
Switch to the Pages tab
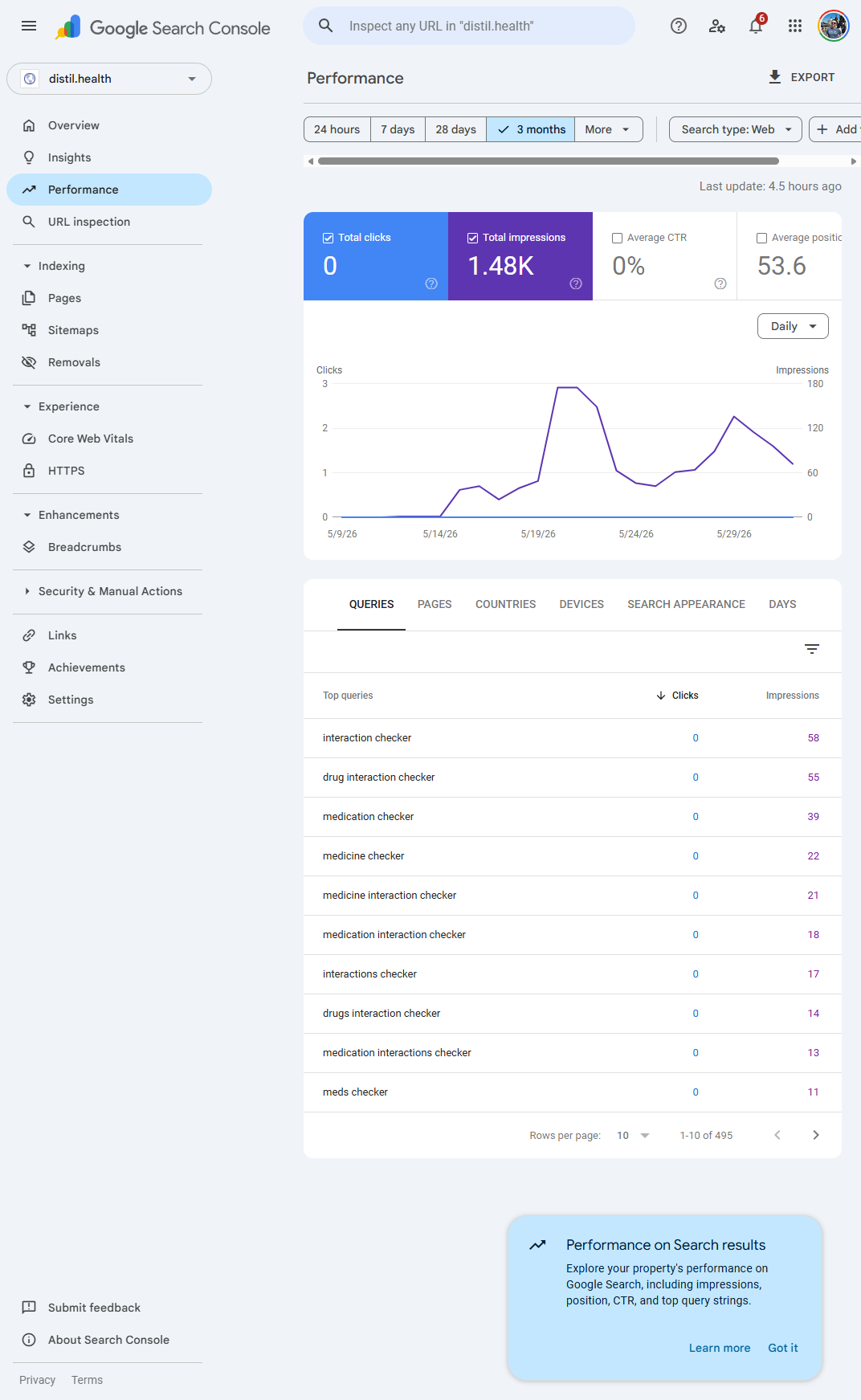tap(435, 604)
